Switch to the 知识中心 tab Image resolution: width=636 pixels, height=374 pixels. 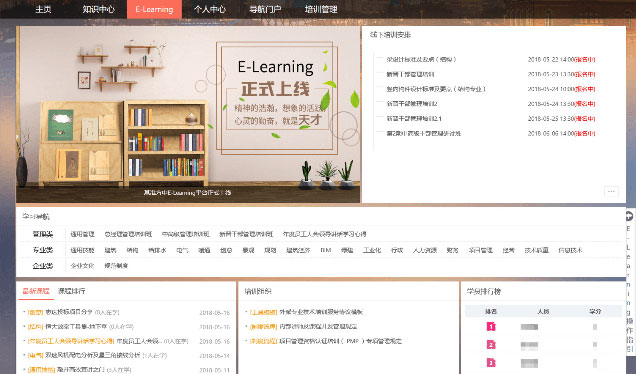(99, 9)
